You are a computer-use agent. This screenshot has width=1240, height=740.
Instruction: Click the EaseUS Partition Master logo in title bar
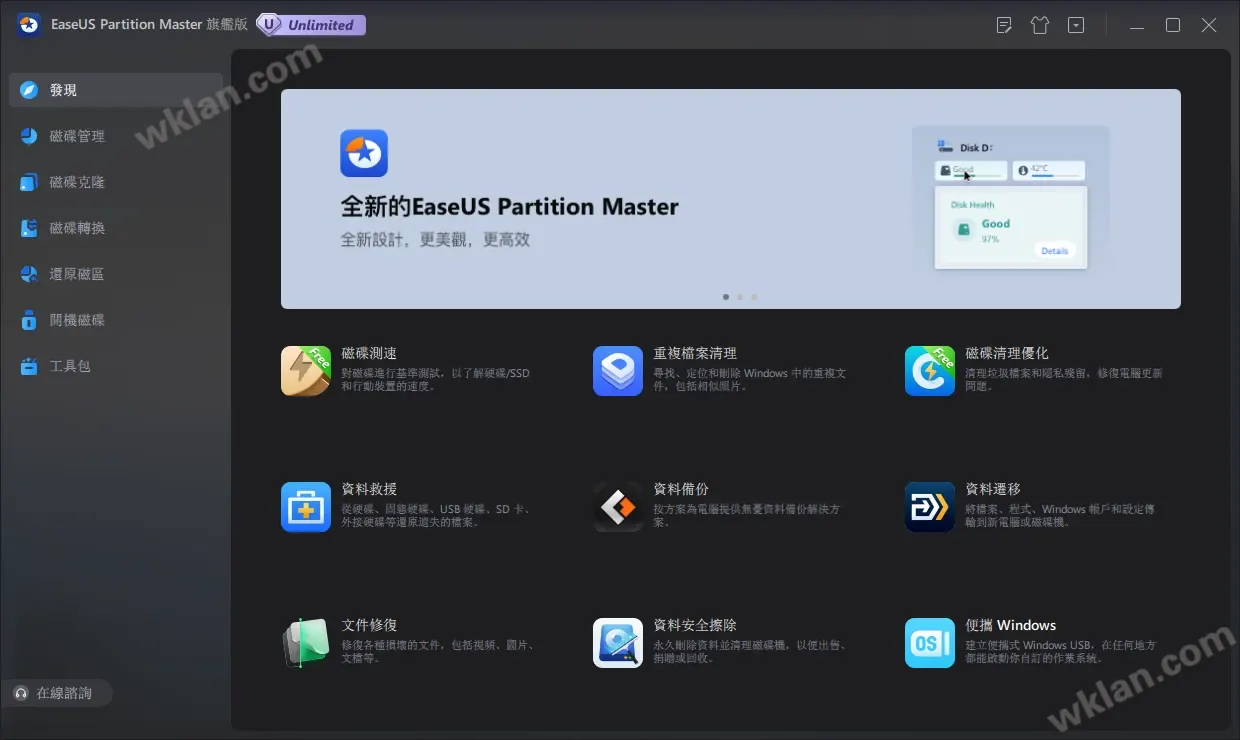pos(28,25)
